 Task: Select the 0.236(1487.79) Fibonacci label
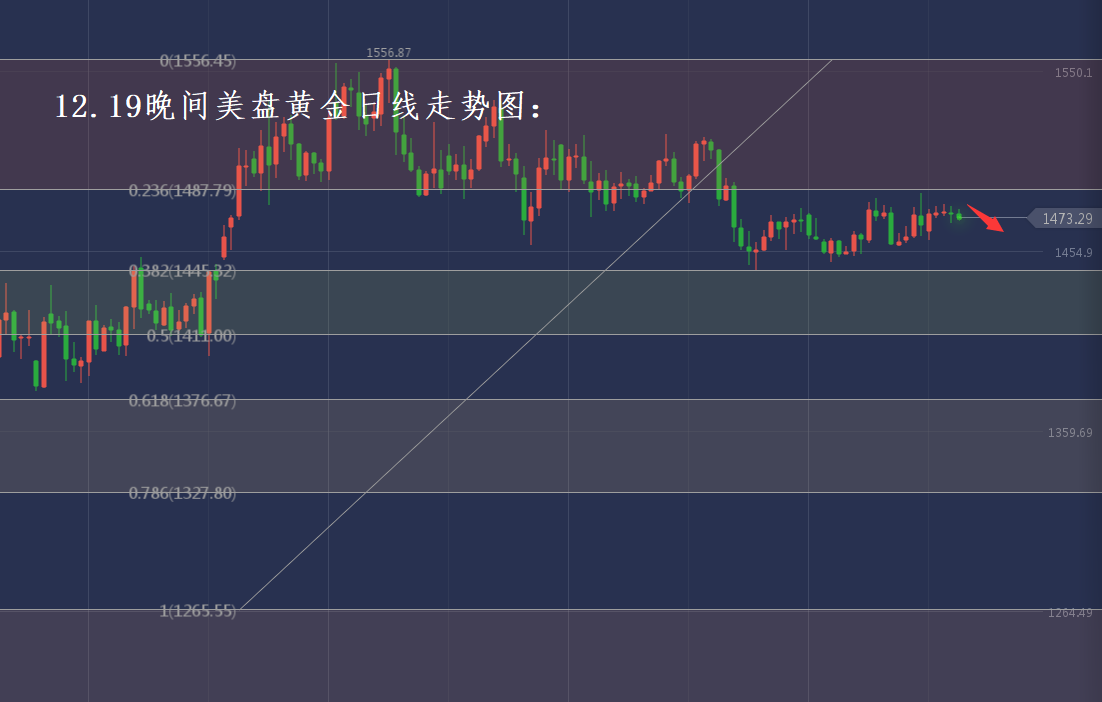[x=182, y=190]
